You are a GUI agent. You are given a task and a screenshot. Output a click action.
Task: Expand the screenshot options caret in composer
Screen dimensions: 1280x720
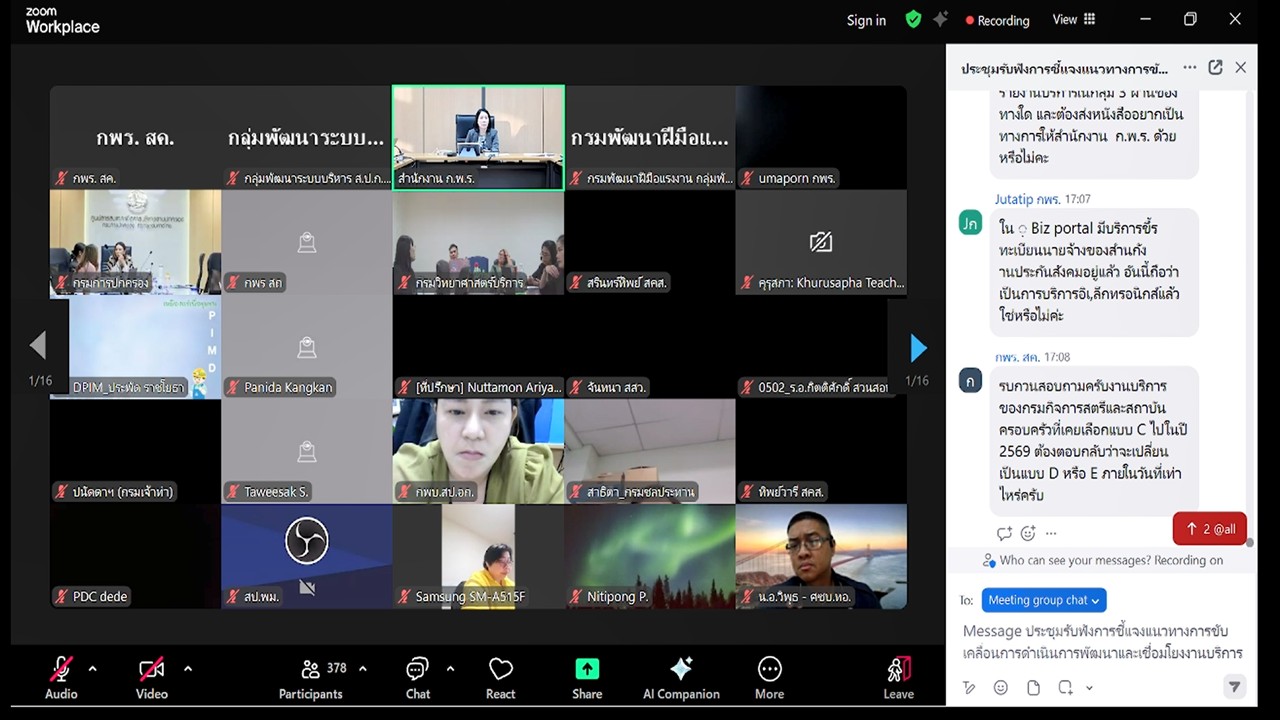[x=1089, y=688]
